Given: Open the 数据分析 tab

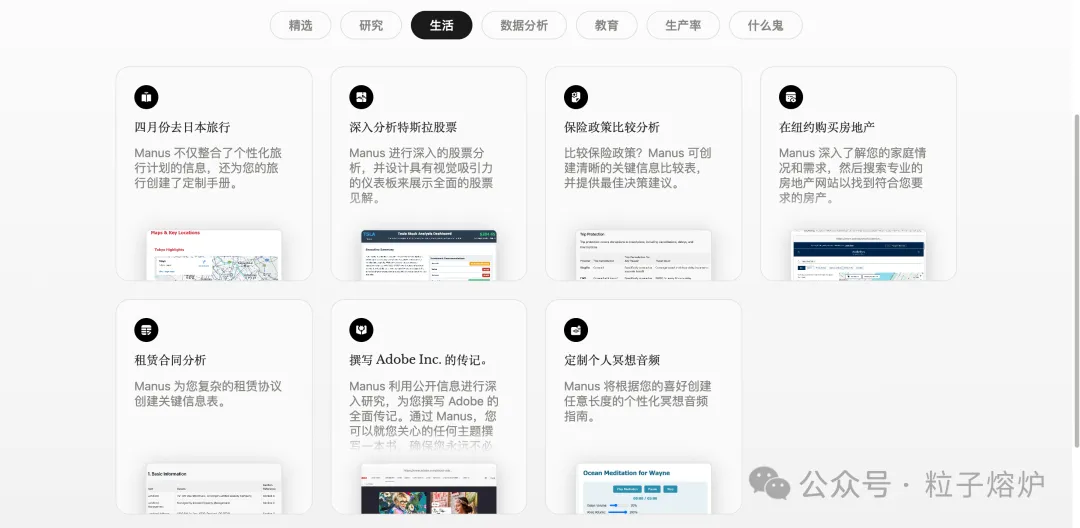Looking at the screenshot, I should pos(524,25).
